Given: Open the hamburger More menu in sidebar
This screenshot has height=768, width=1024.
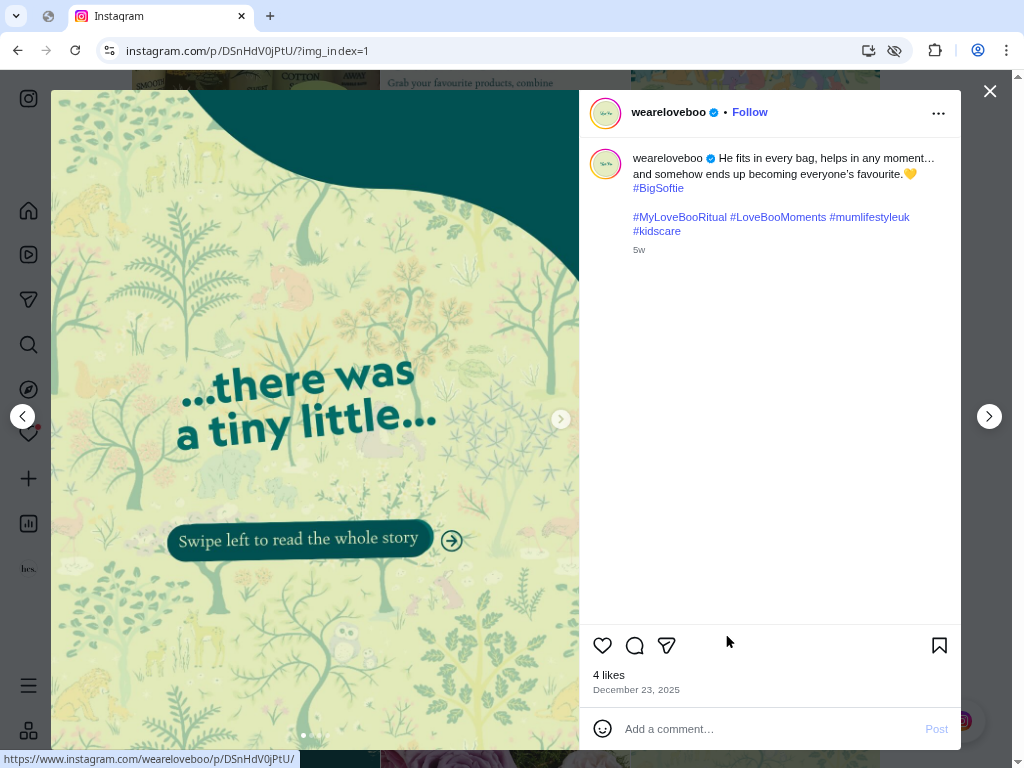Looking at the screenshot, I should (x=29, y=686).
